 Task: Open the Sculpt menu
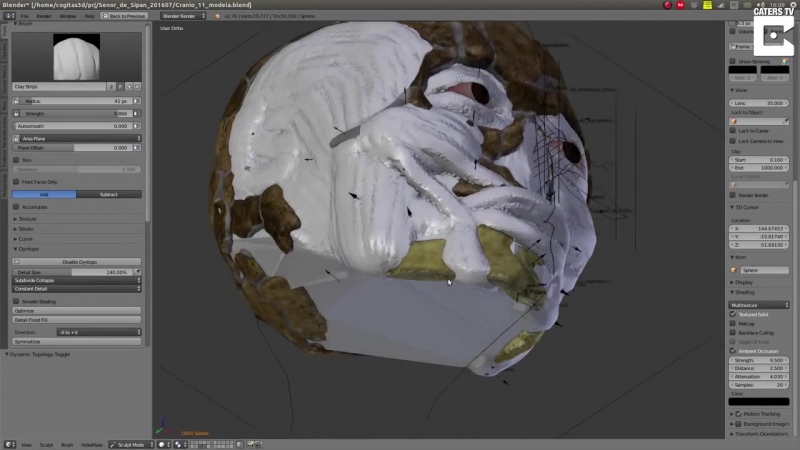pyautogui.click(x=46, y=445)
